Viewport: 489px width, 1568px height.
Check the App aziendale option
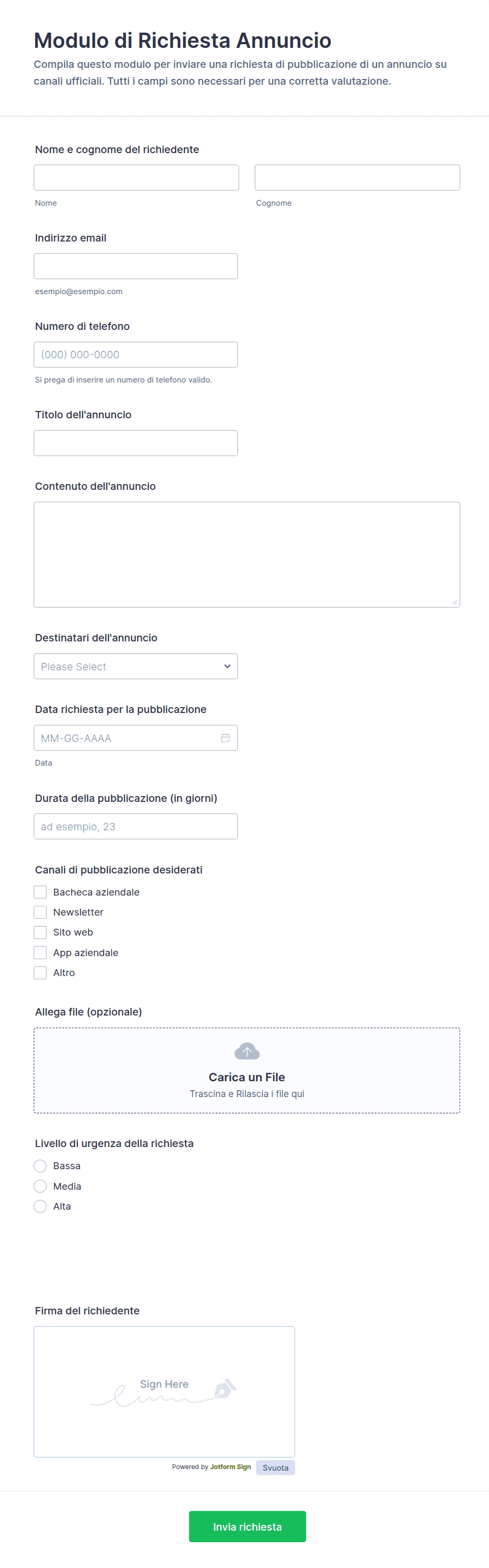tap(40, 952)
